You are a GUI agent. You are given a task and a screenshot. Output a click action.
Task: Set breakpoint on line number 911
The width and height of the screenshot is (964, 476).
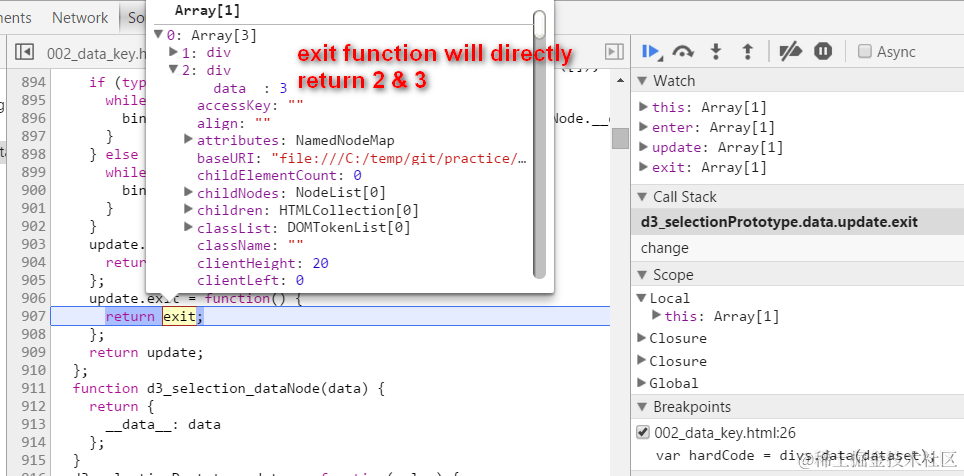point(33,388)
